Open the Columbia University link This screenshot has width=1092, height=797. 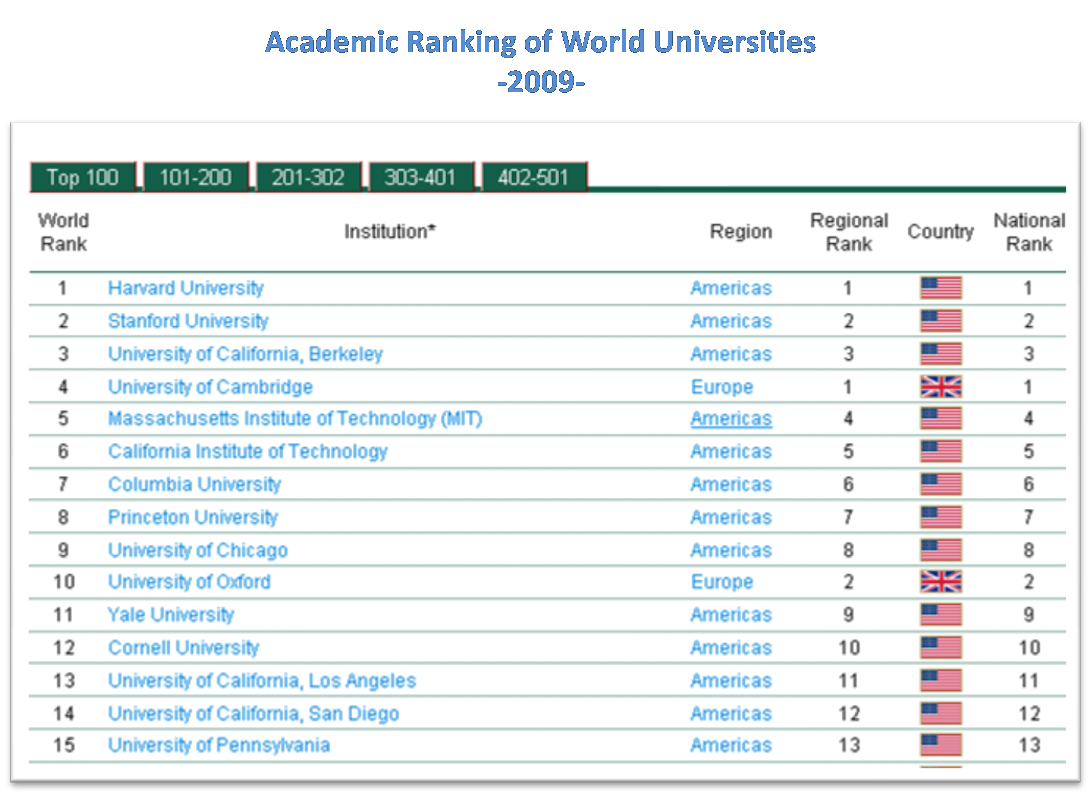pos(194,484)
